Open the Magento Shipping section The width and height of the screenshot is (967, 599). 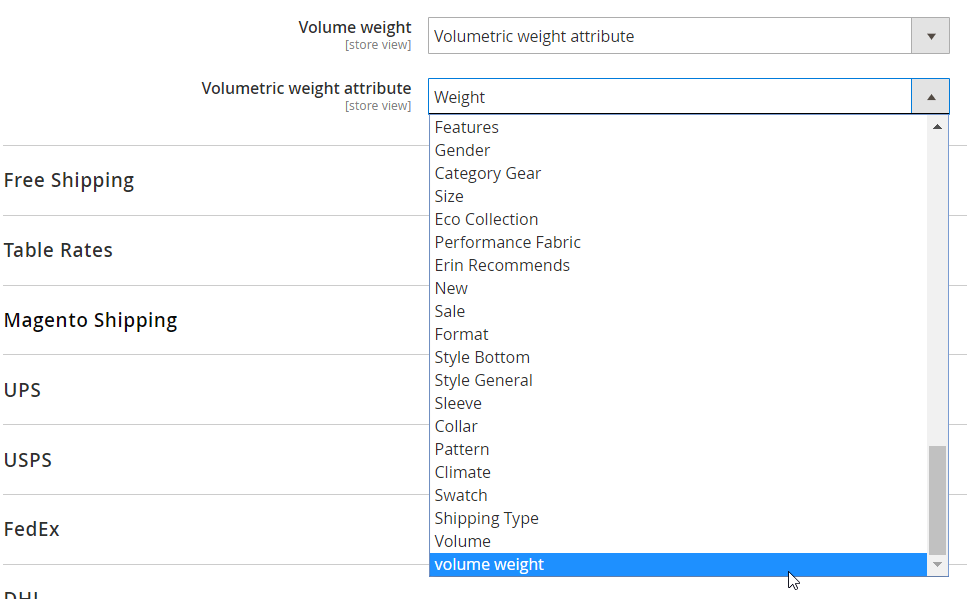pos(90,320)
